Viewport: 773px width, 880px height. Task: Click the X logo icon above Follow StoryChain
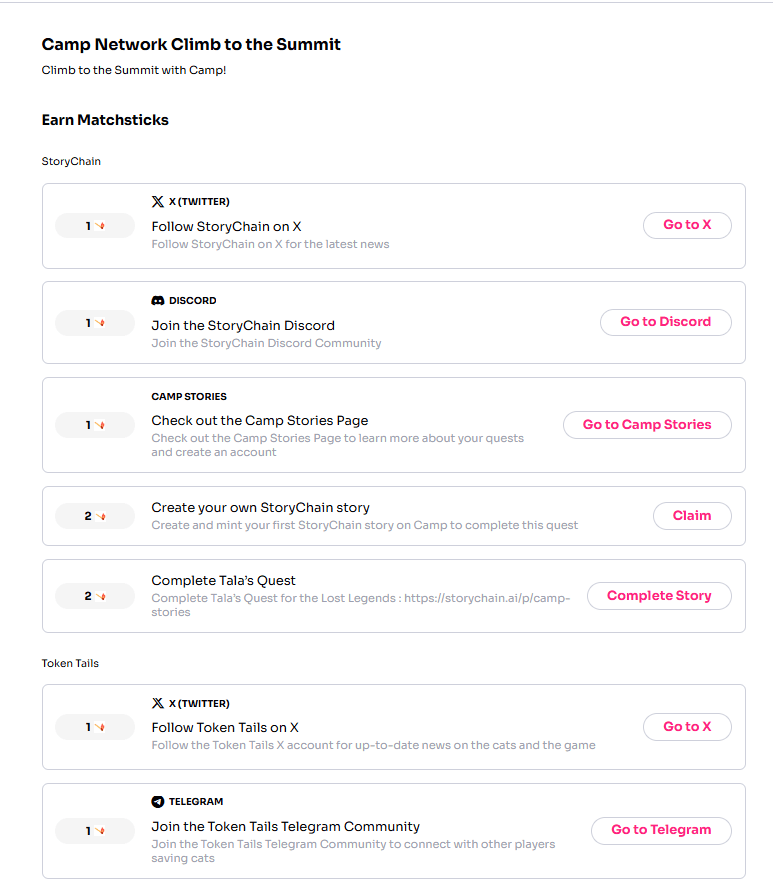tap(158, 201)
